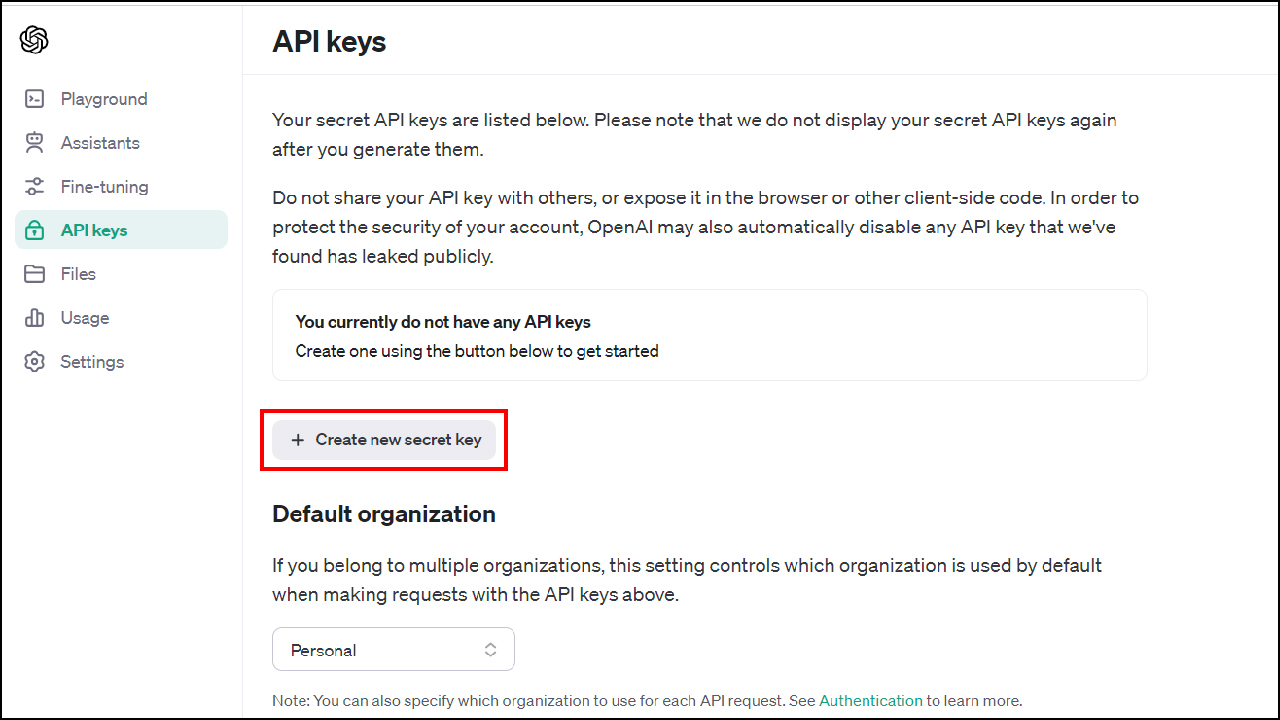Create new secret key
Image resolution: width=1280 pixels, height=720 pixels.
coord(398,440)
